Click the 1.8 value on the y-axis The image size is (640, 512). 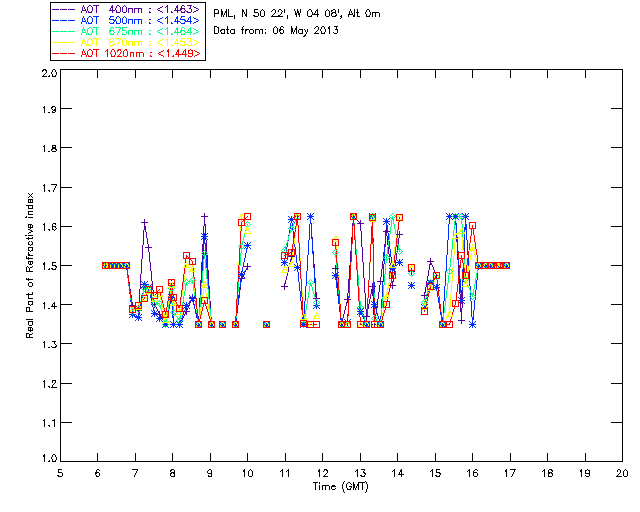49,148
